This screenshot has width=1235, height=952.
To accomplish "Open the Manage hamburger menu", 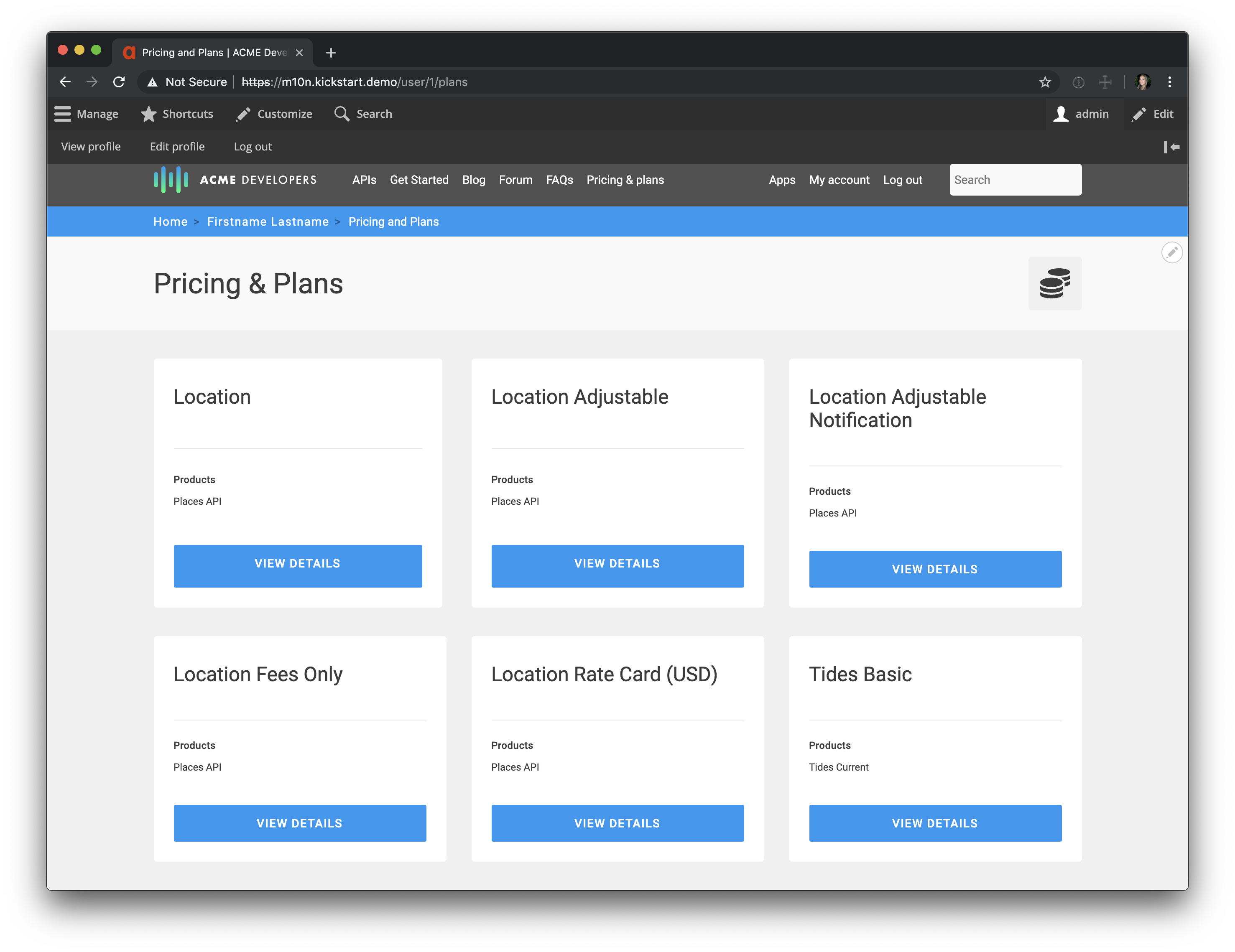I will coord(87,114).
